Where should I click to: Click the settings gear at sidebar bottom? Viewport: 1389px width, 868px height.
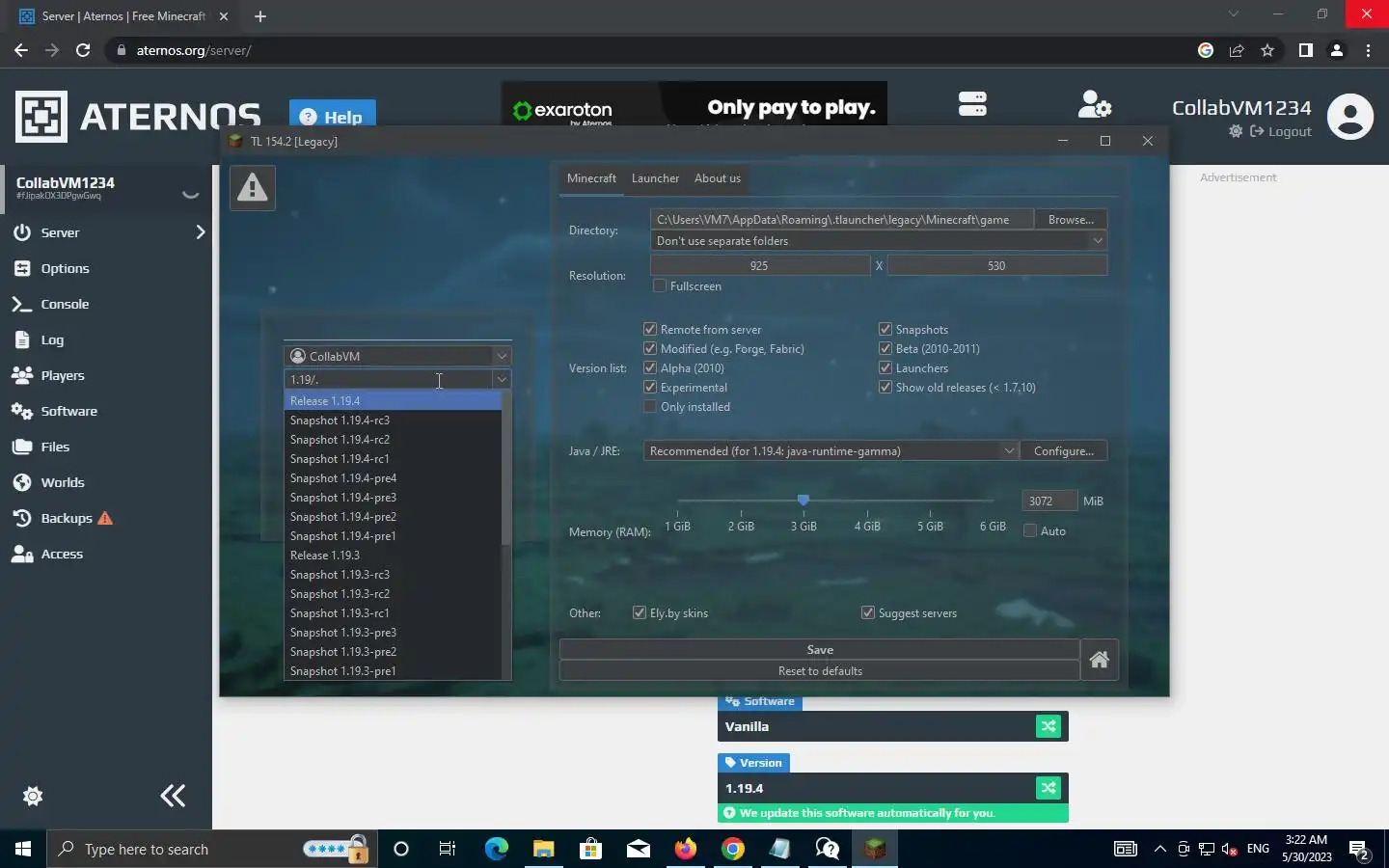pyautogui.click(x=33, y=796)
